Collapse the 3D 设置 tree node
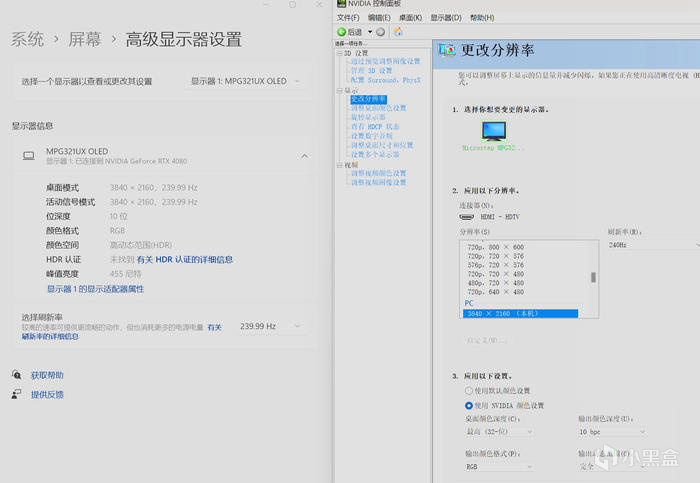The height and width of the screenshot is (483, 700). tap(340, 53)
